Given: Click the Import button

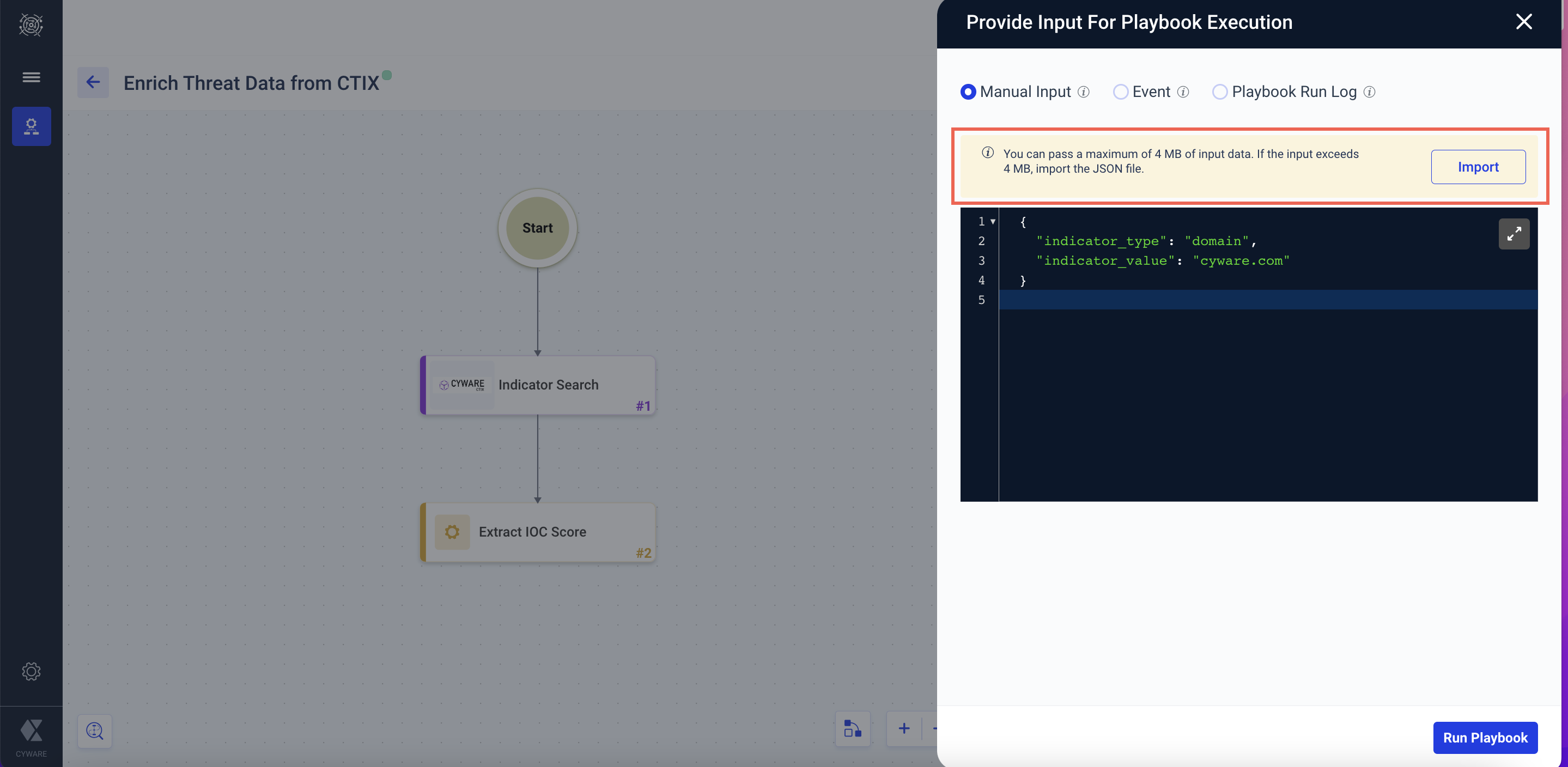Looking at the screenshot, I should (1478, 167).
